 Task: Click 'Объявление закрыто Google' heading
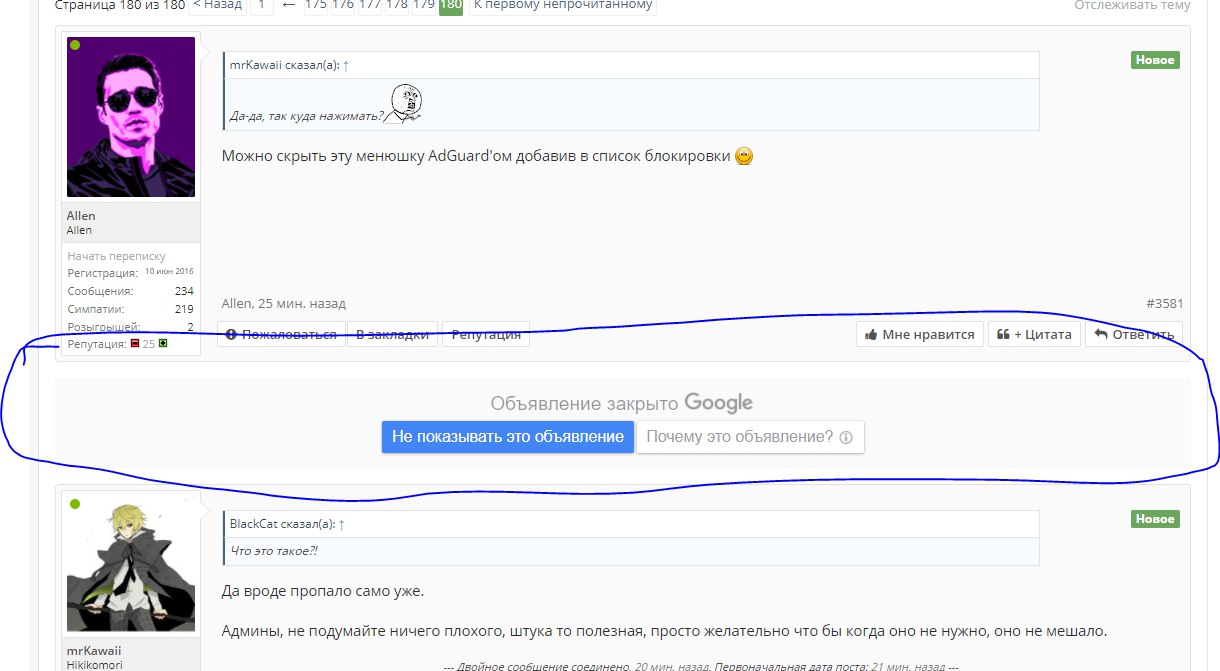[x=621, y=403]
